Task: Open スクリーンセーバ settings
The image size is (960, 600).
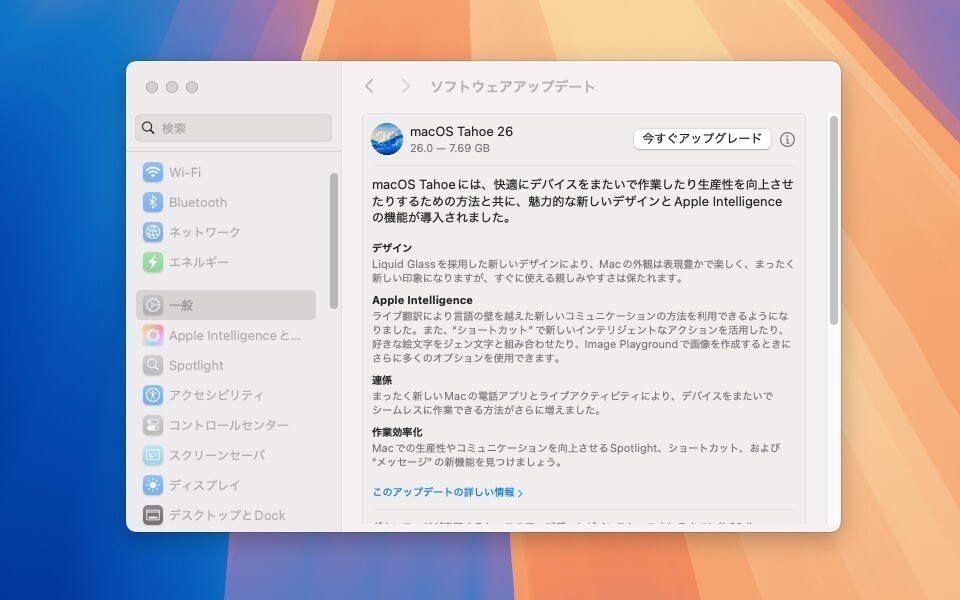Action: pyautogui.click(x=217, y=455)
